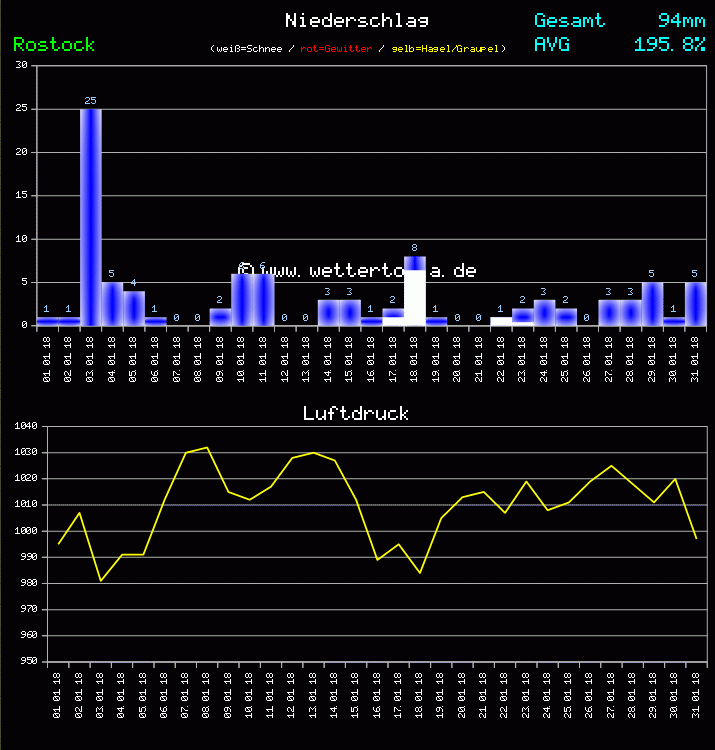Click the 94mm total value

(x=681, y=20)
